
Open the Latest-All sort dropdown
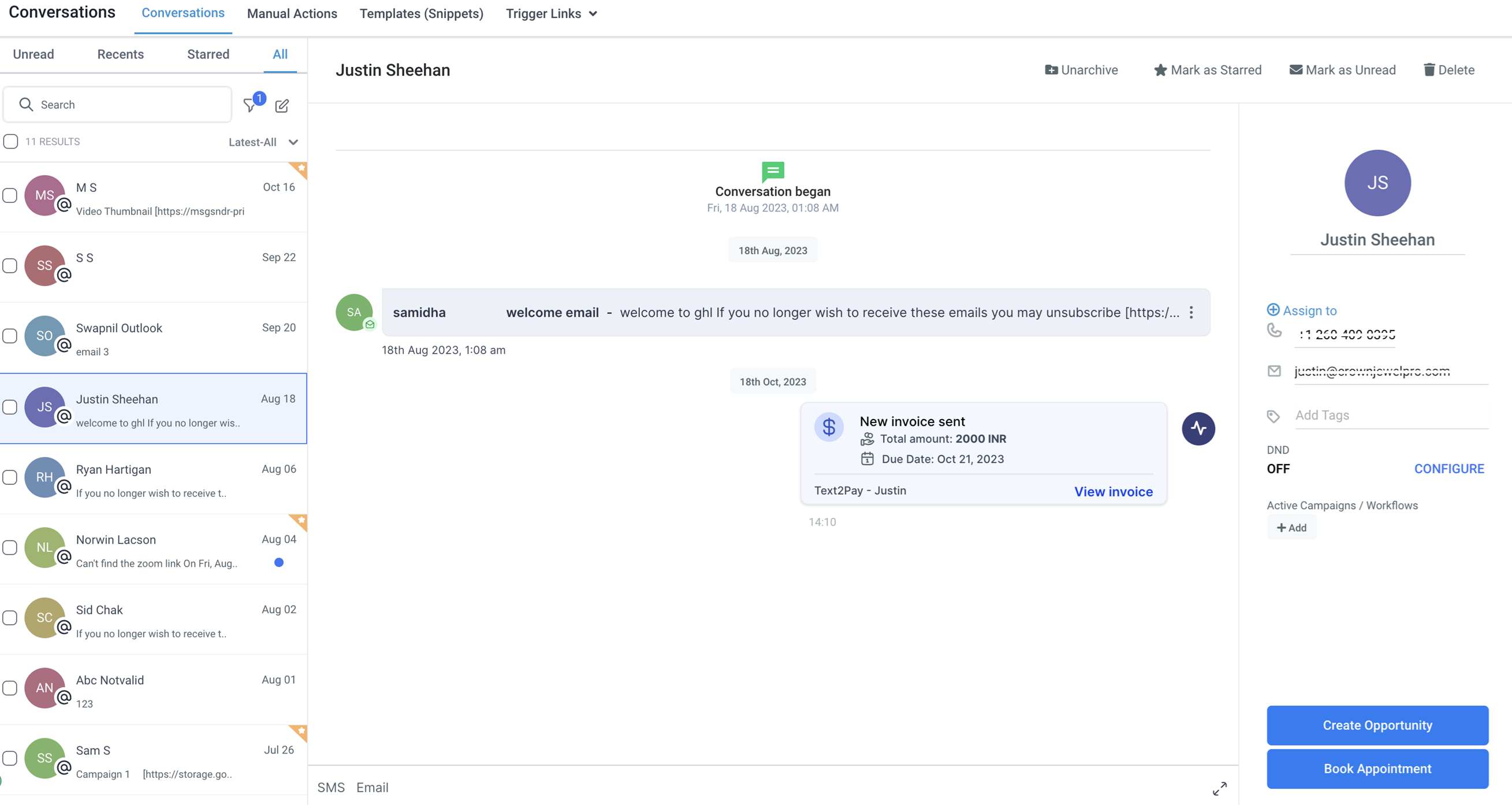[x=263, y=142]
